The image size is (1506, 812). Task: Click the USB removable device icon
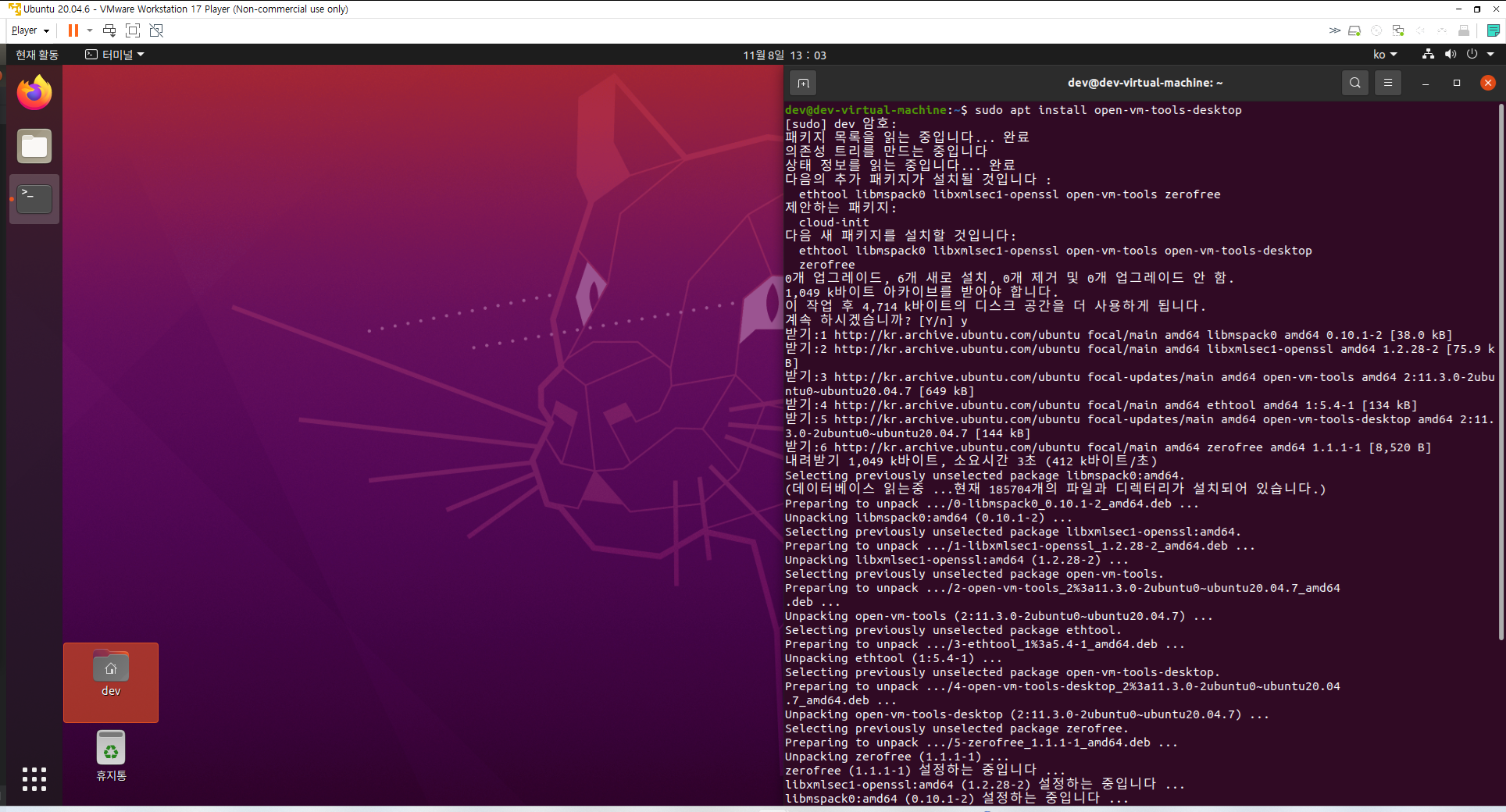click(x=1464, y=30)
